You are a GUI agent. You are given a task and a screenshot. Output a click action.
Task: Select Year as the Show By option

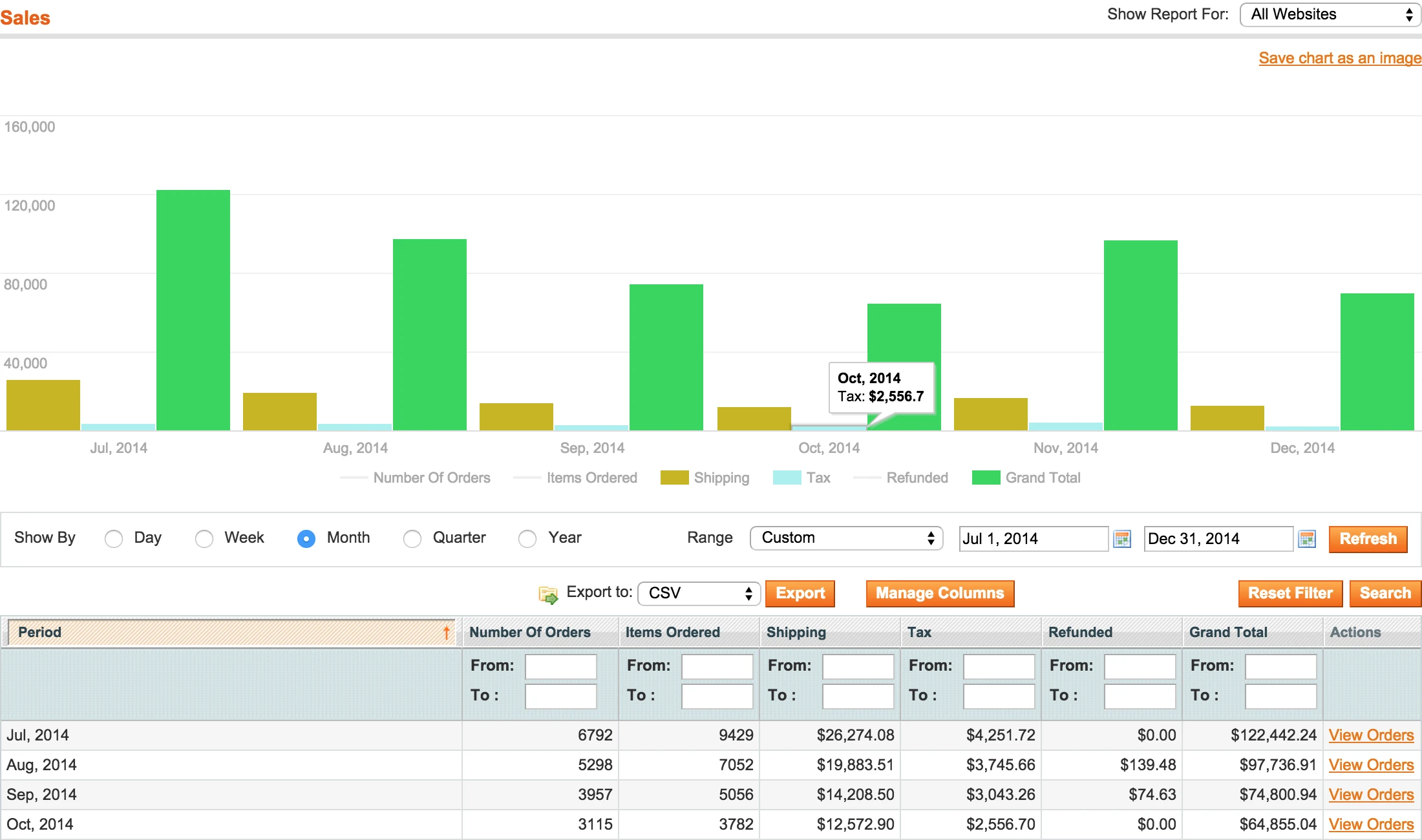527,538
